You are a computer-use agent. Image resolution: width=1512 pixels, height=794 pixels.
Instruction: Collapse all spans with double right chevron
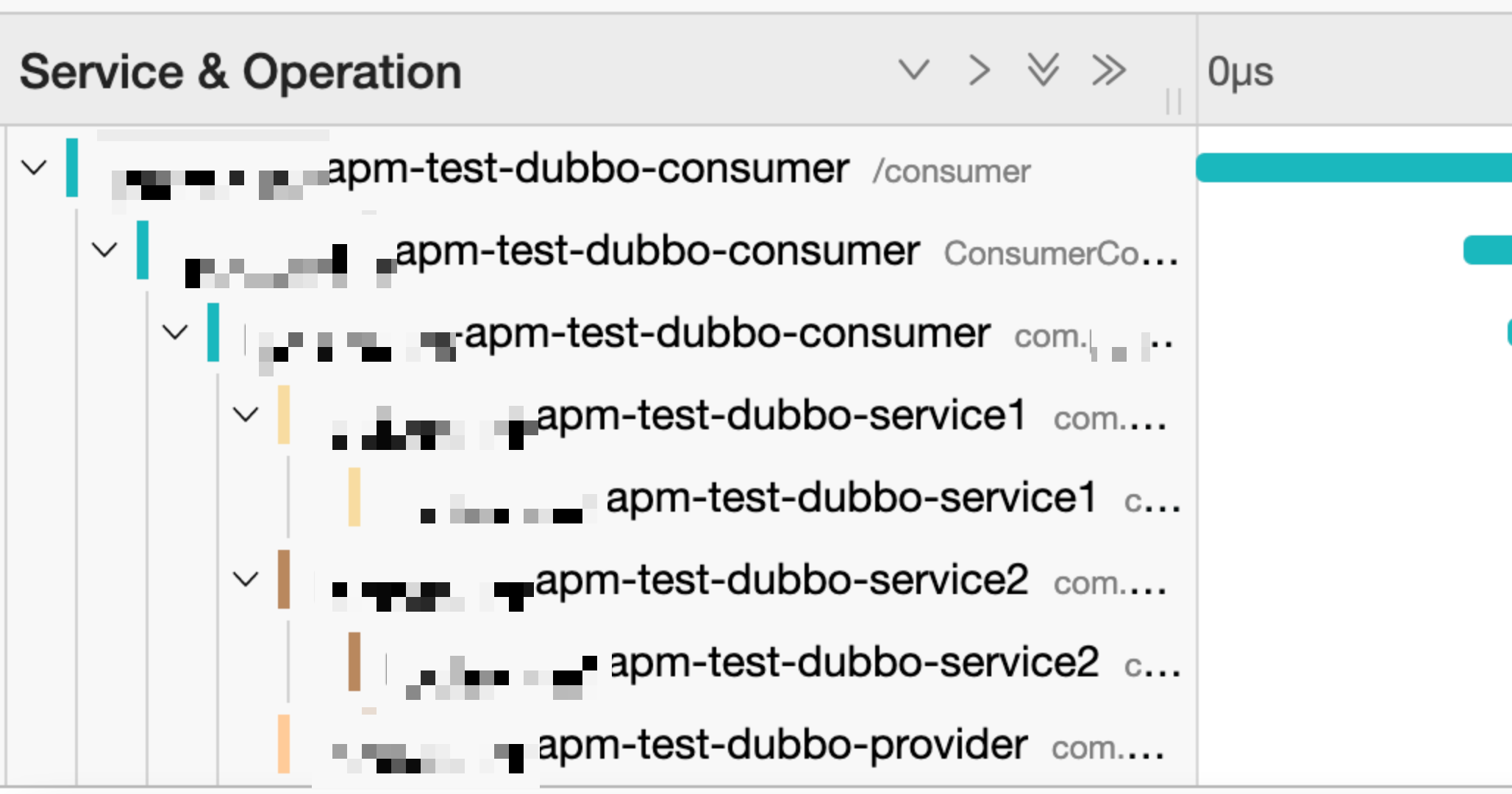tap(1108, 71)
